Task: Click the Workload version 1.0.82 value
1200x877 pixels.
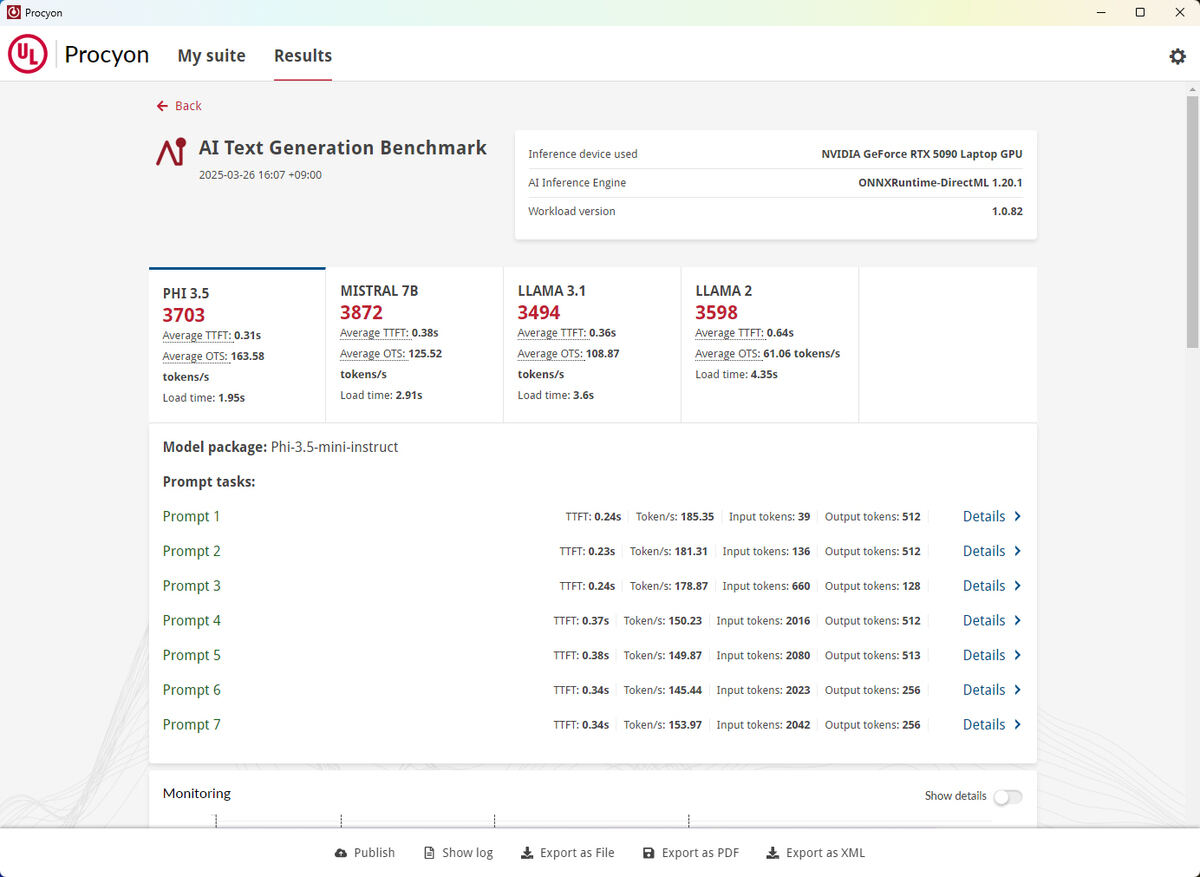Action: pos(1007,212)
